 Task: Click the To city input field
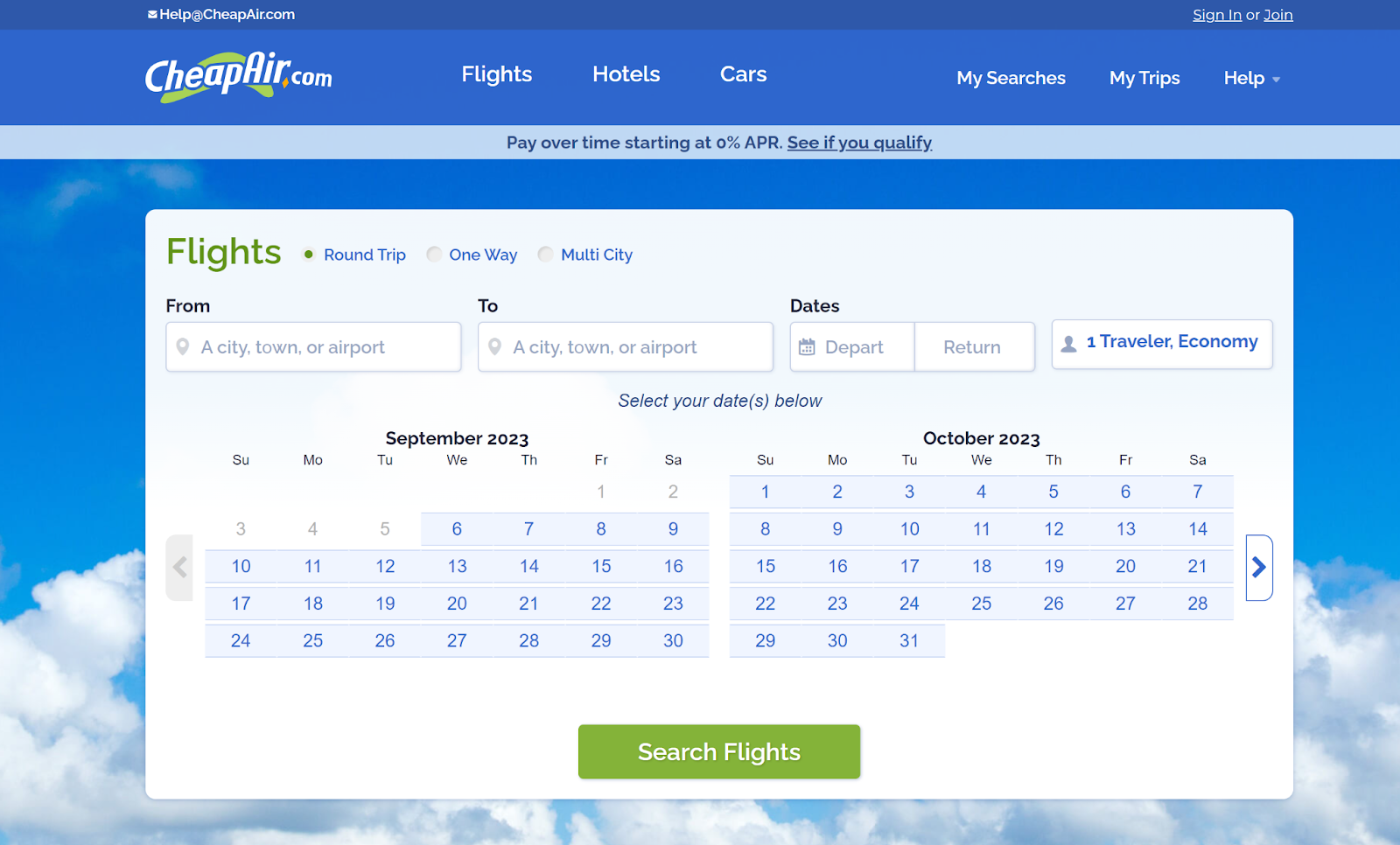point(626,346)
